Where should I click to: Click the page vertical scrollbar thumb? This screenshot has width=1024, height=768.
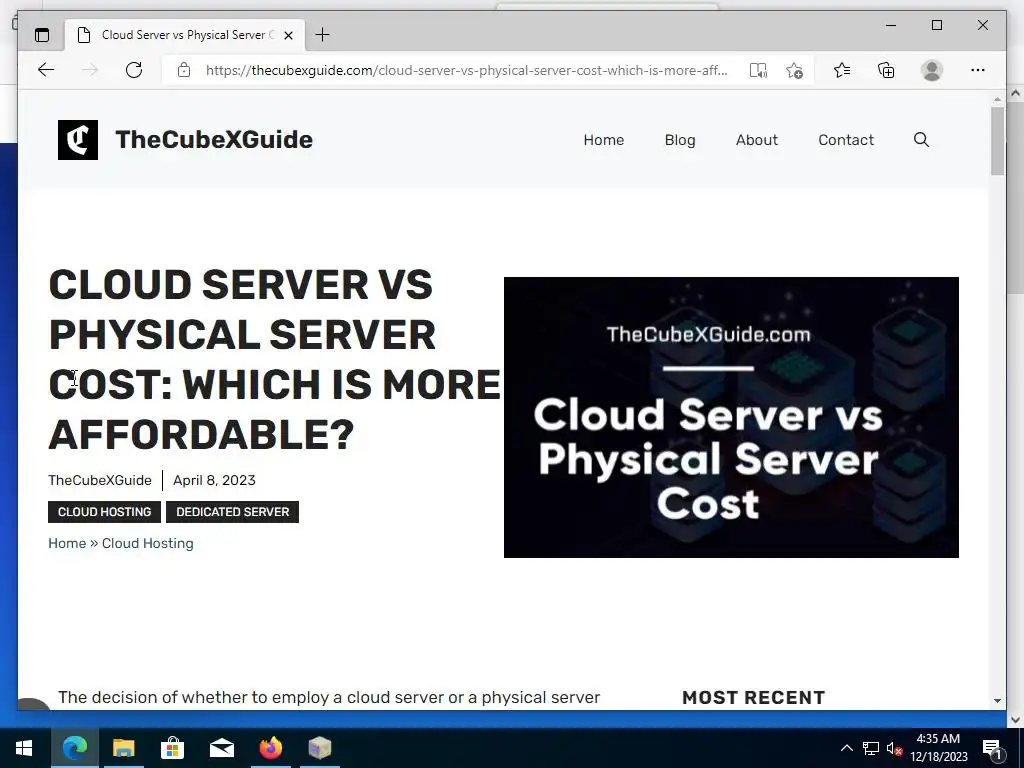(x=997, y=141)
